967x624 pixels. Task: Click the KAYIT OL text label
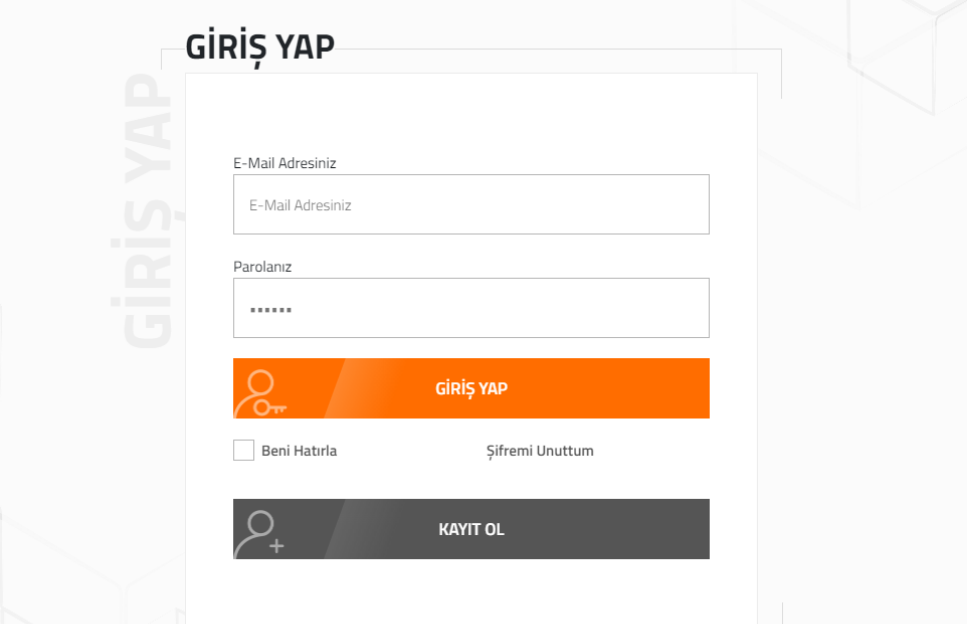tap(471, 530)
